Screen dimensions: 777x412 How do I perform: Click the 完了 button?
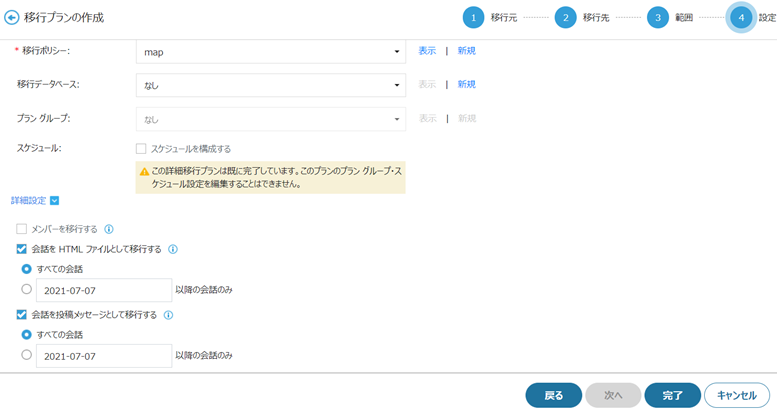pos(672,395)
